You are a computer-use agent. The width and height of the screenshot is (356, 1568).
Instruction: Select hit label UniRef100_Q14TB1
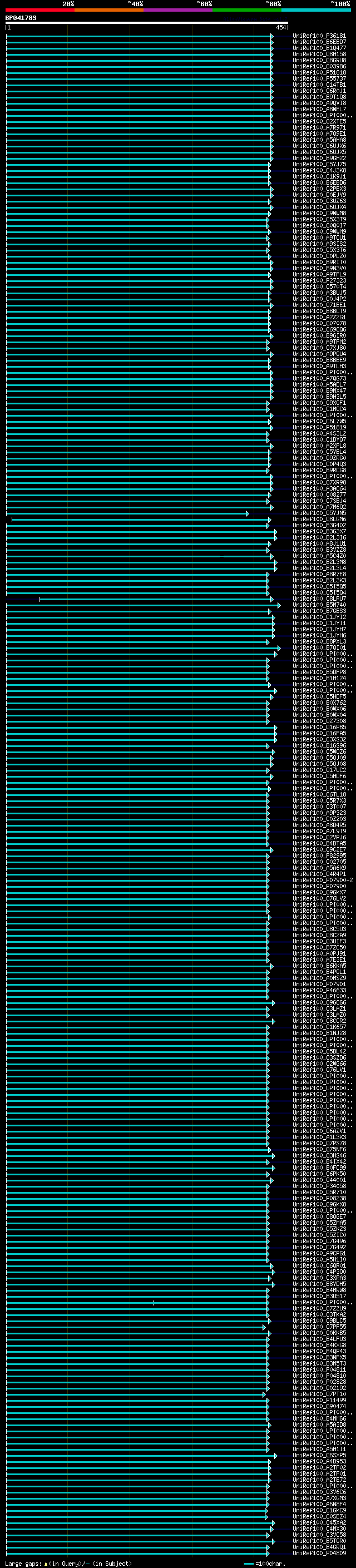[319, 85]
